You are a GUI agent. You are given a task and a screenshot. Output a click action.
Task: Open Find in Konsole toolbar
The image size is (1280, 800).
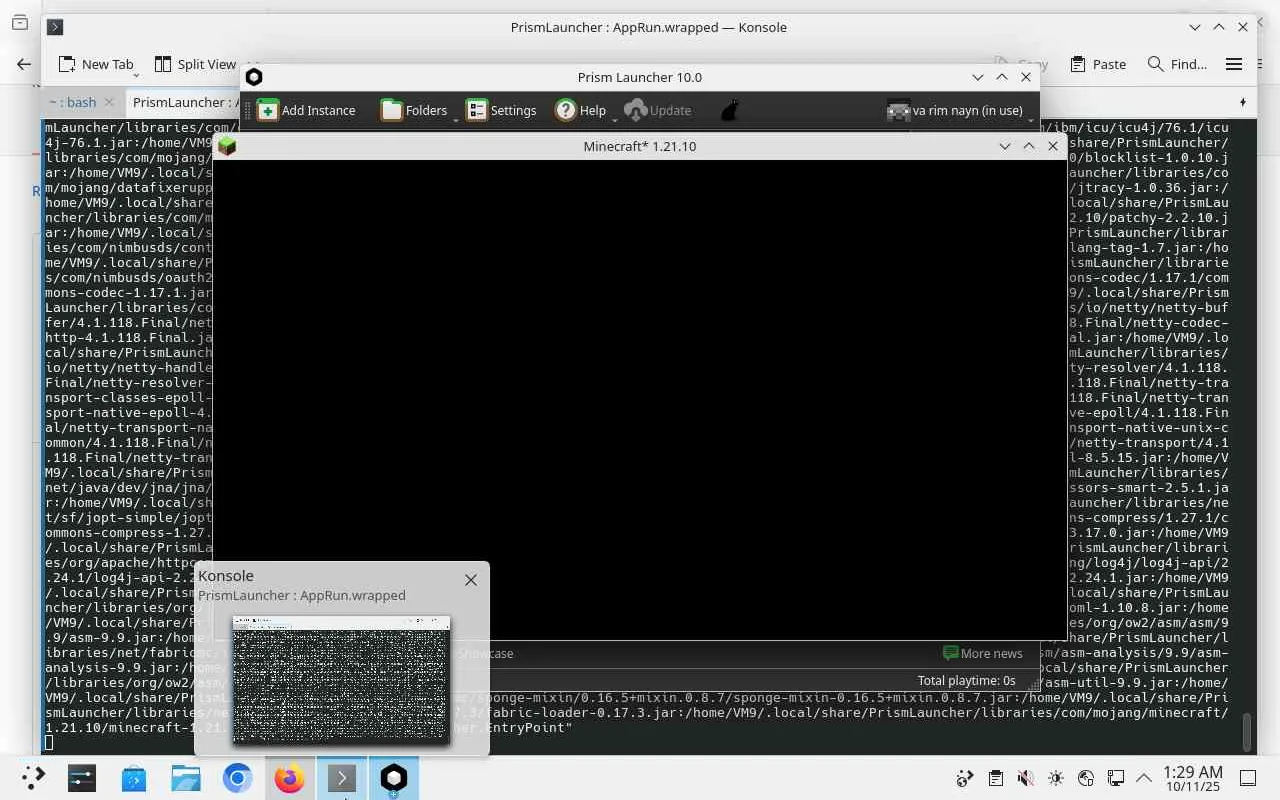coord(1177,64)
